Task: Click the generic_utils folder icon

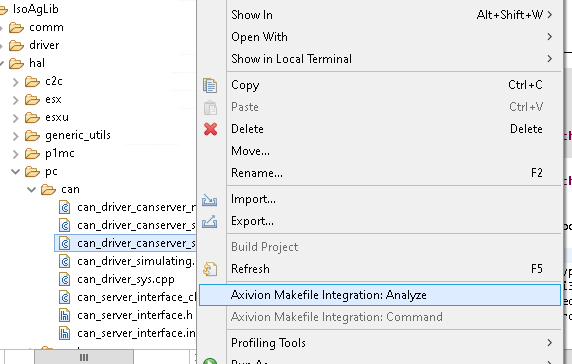Action: point(32,135)
